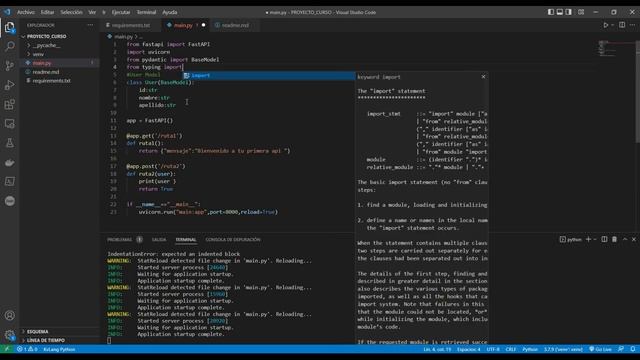Viewport: 640px width, 360px height.
Task: Toggle the primary sidebar layout button
Action: point(551,12)
